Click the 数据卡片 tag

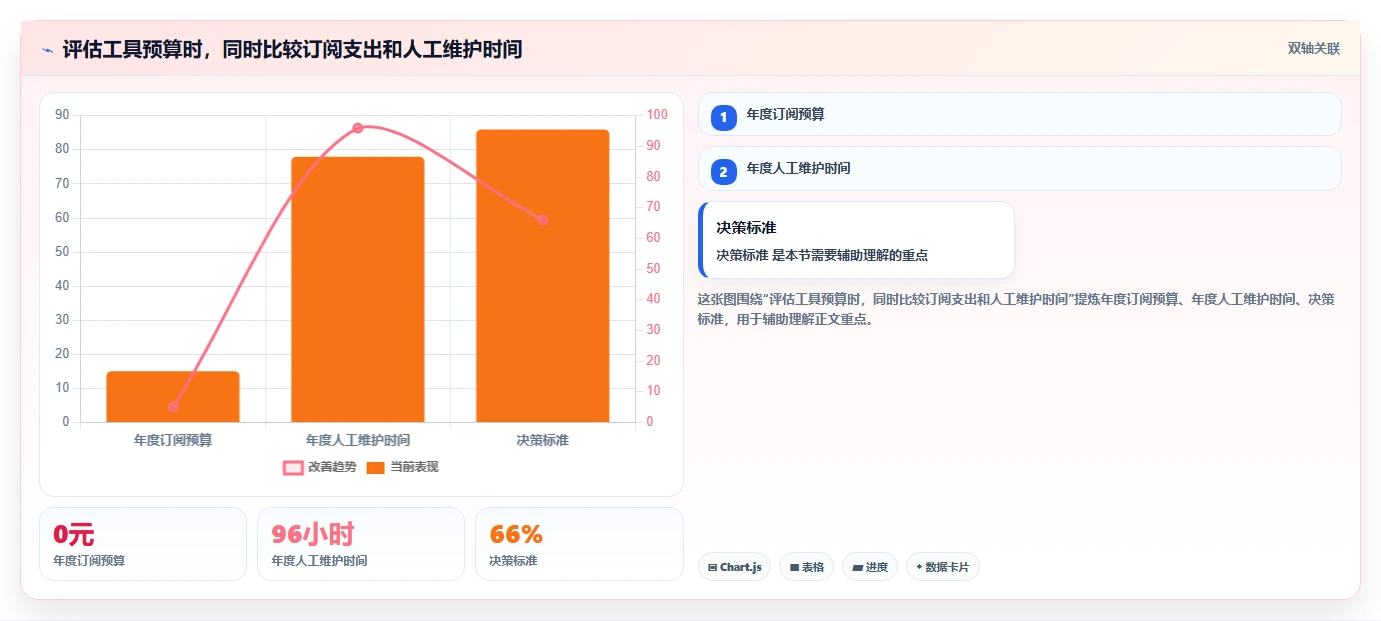[x=943, y=567]
